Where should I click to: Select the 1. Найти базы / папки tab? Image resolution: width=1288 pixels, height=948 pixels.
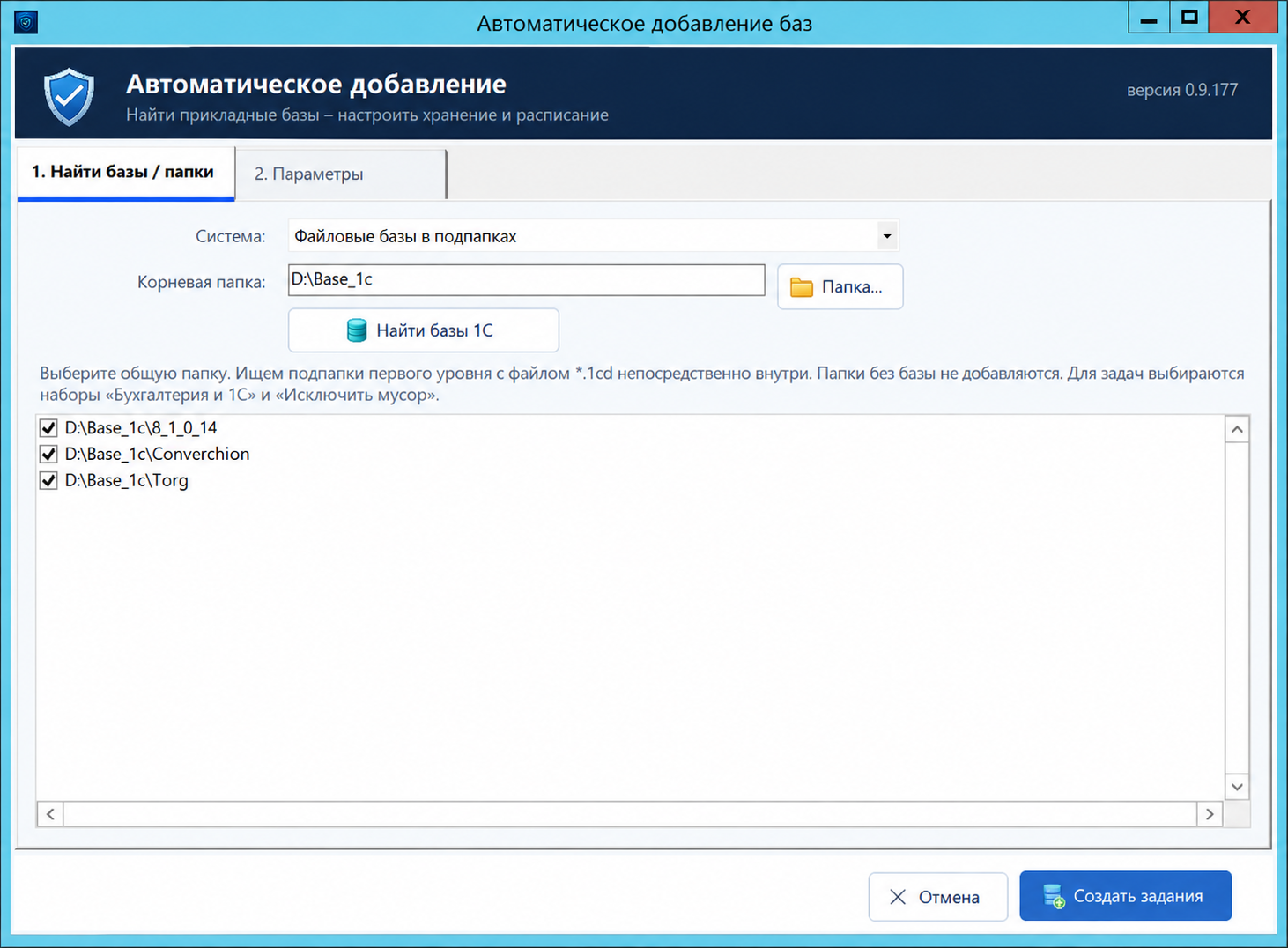(126, 173)
